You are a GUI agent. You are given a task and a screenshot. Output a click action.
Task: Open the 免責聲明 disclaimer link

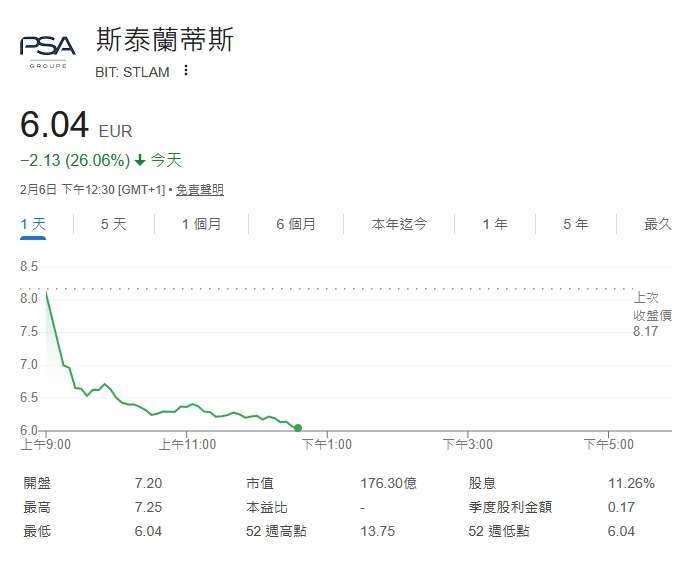point(200,189)
